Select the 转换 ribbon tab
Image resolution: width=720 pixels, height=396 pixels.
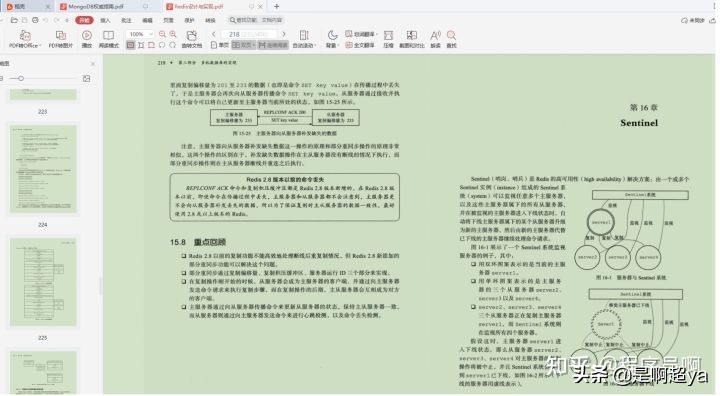[x=210, y=20]
